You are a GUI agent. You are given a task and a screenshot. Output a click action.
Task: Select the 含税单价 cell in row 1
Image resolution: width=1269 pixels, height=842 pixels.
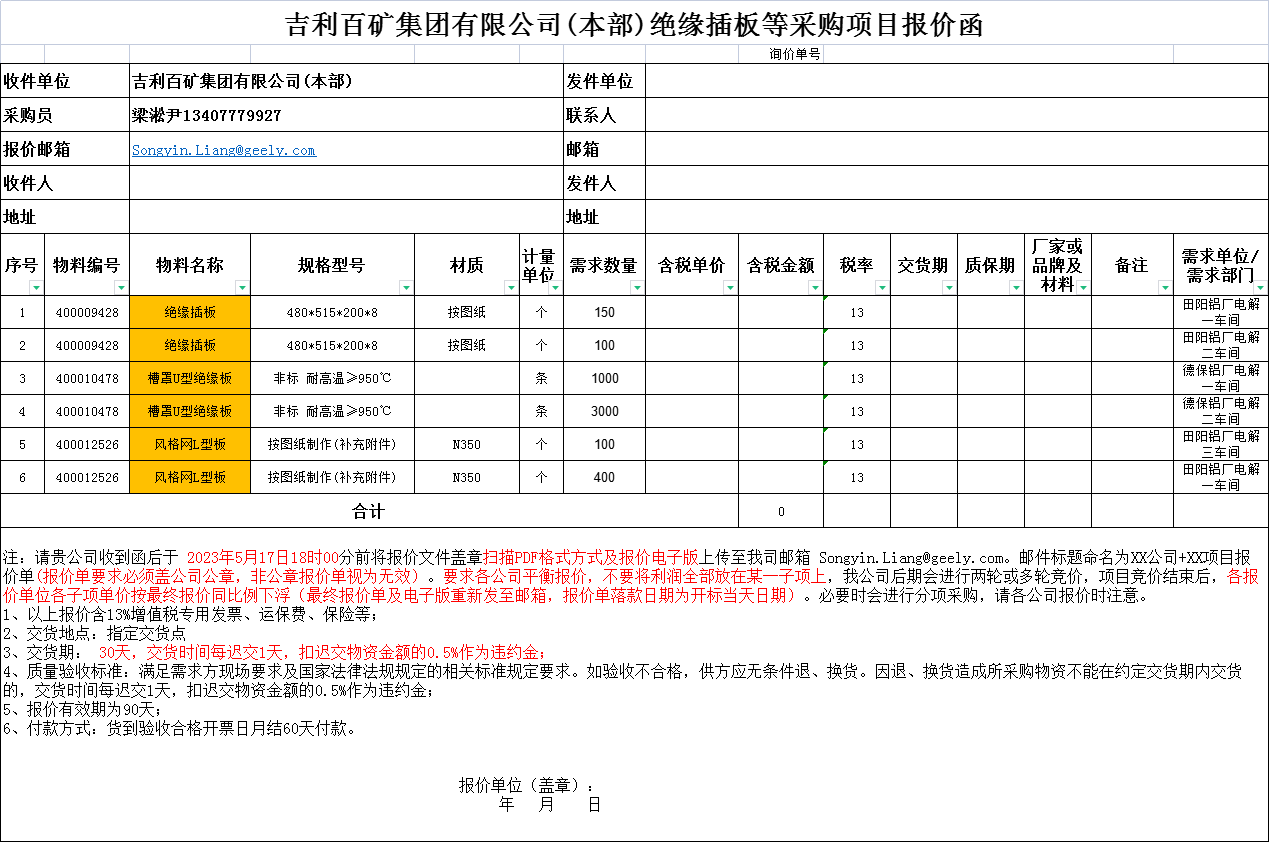pyautogui.click(x=692, y=312)
